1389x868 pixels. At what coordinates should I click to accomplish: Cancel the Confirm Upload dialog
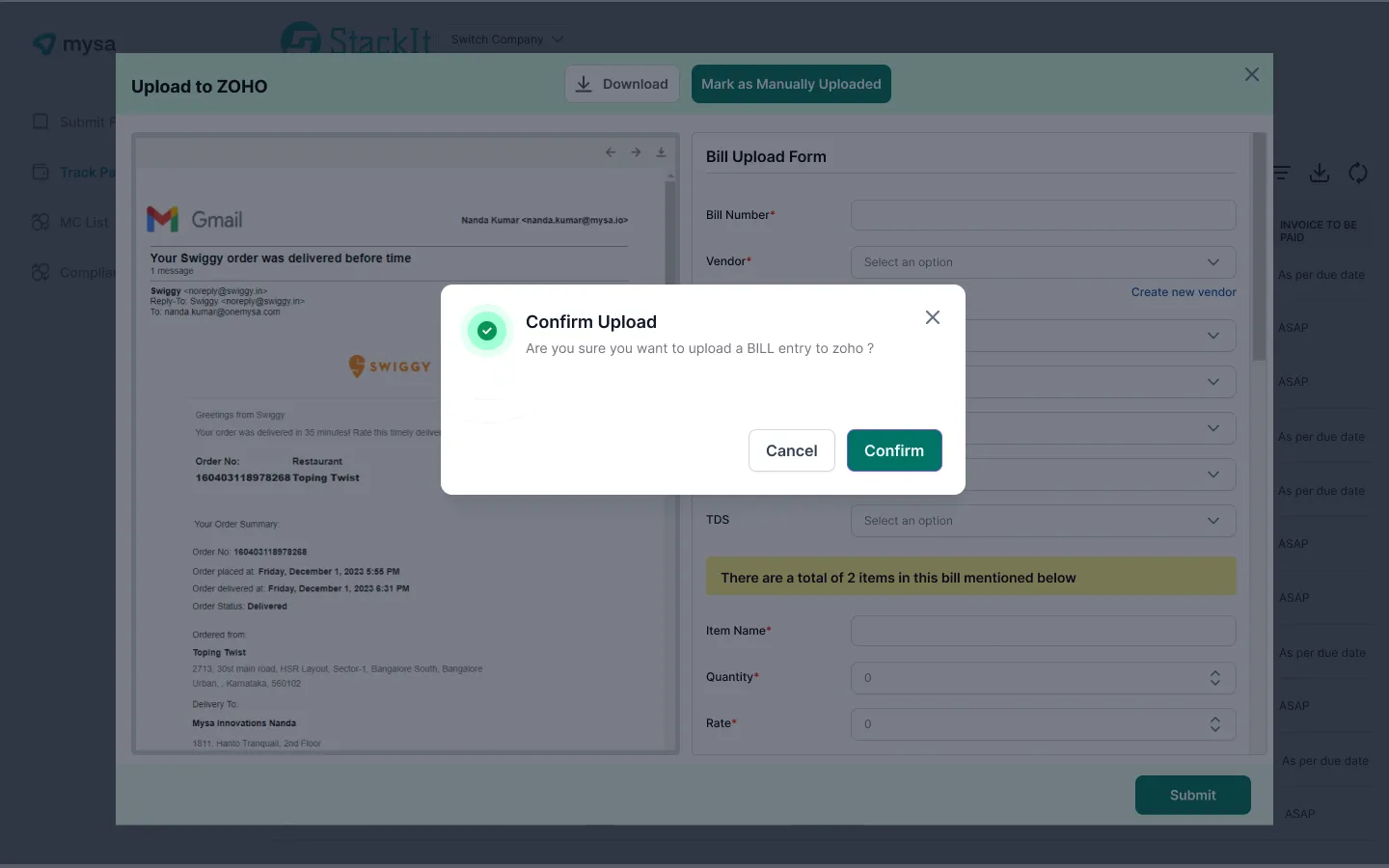click(792, 450)
